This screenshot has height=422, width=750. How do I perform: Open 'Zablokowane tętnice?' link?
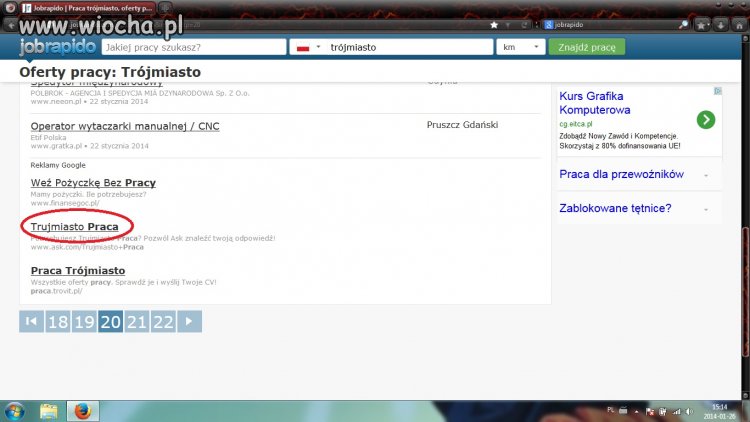(x=615, y=208)
